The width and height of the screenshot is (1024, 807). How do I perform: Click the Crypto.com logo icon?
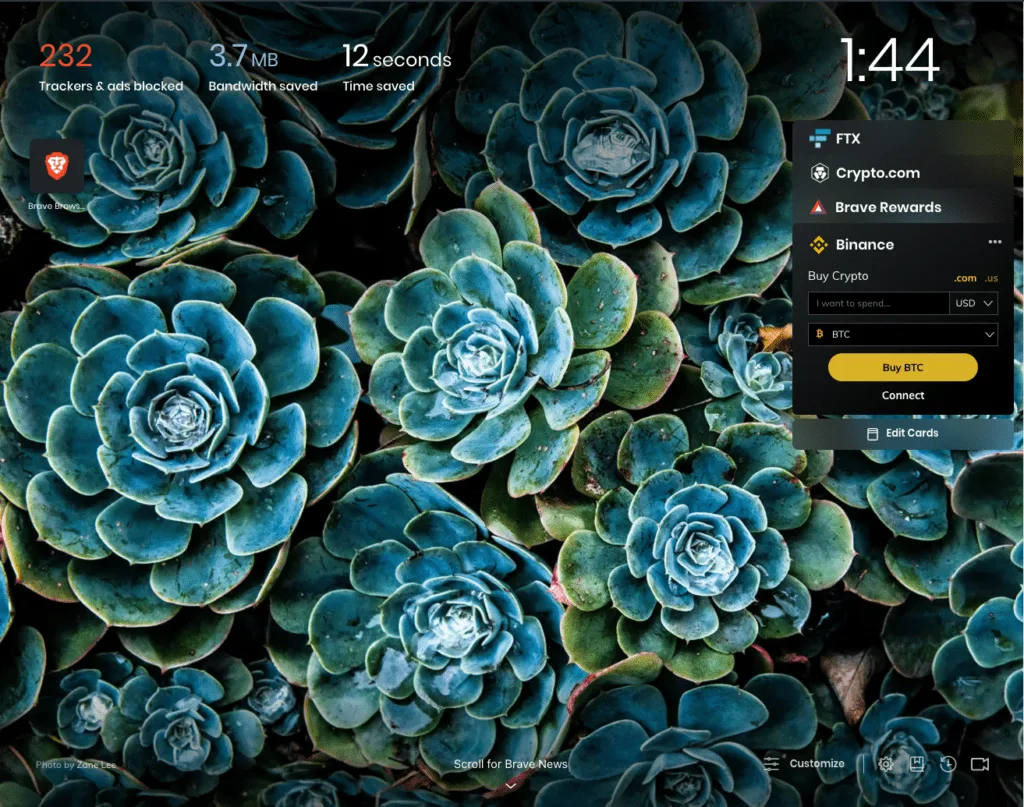[x=820, y=173]
